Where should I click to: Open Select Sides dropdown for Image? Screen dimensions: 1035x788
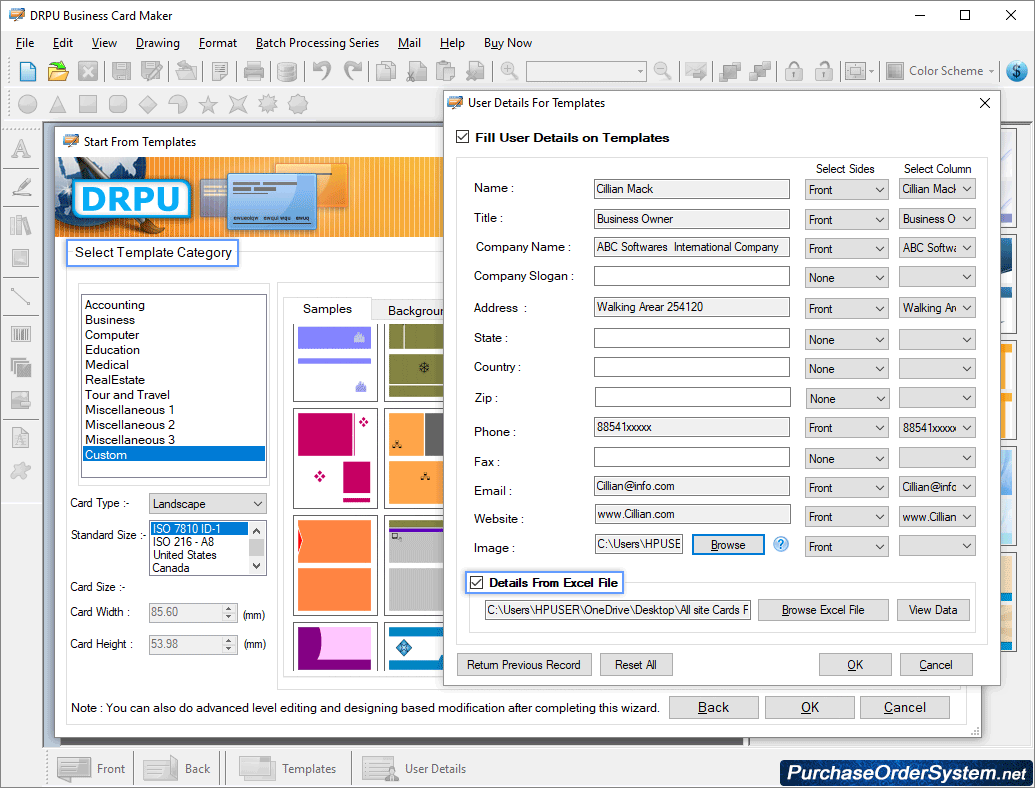tap(846, 546)
